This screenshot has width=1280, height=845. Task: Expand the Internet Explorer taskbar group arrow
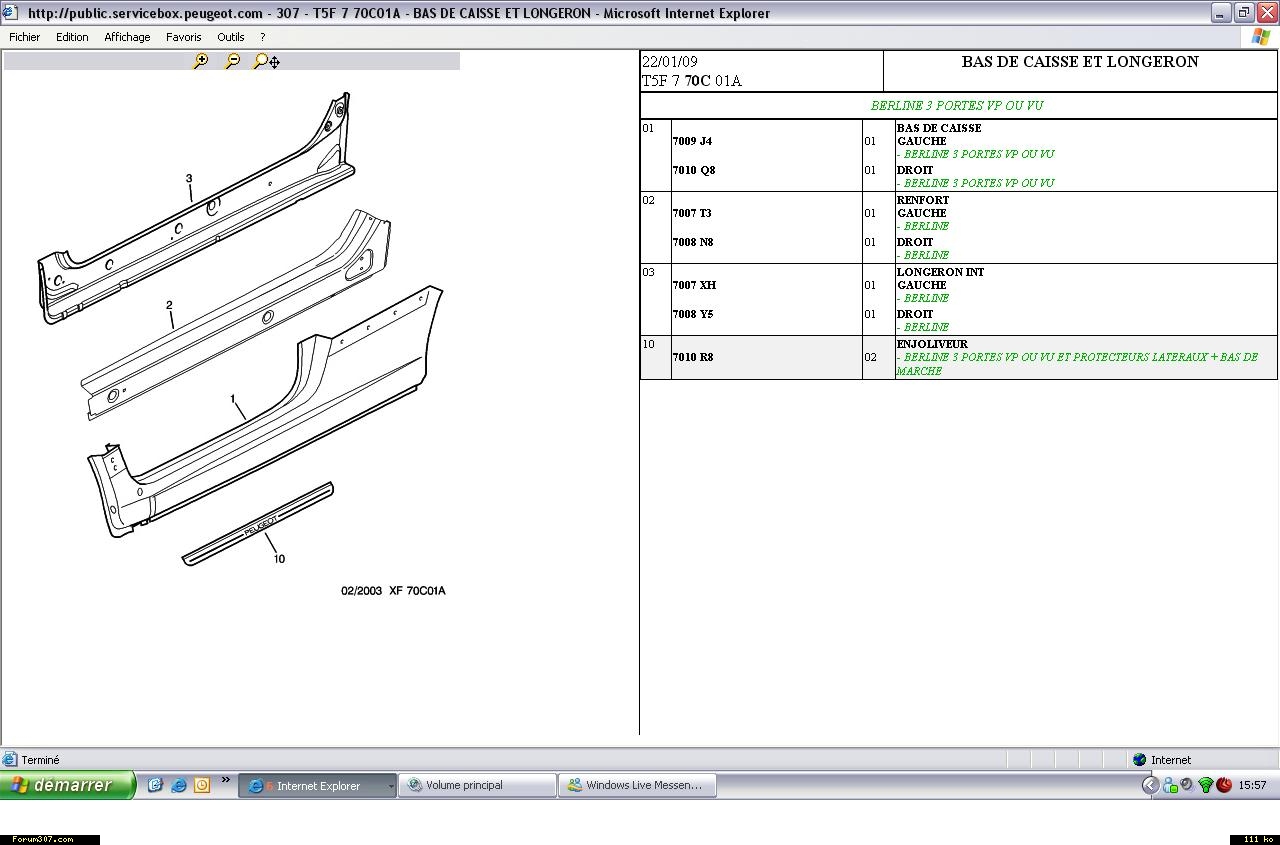click(390, 786)
